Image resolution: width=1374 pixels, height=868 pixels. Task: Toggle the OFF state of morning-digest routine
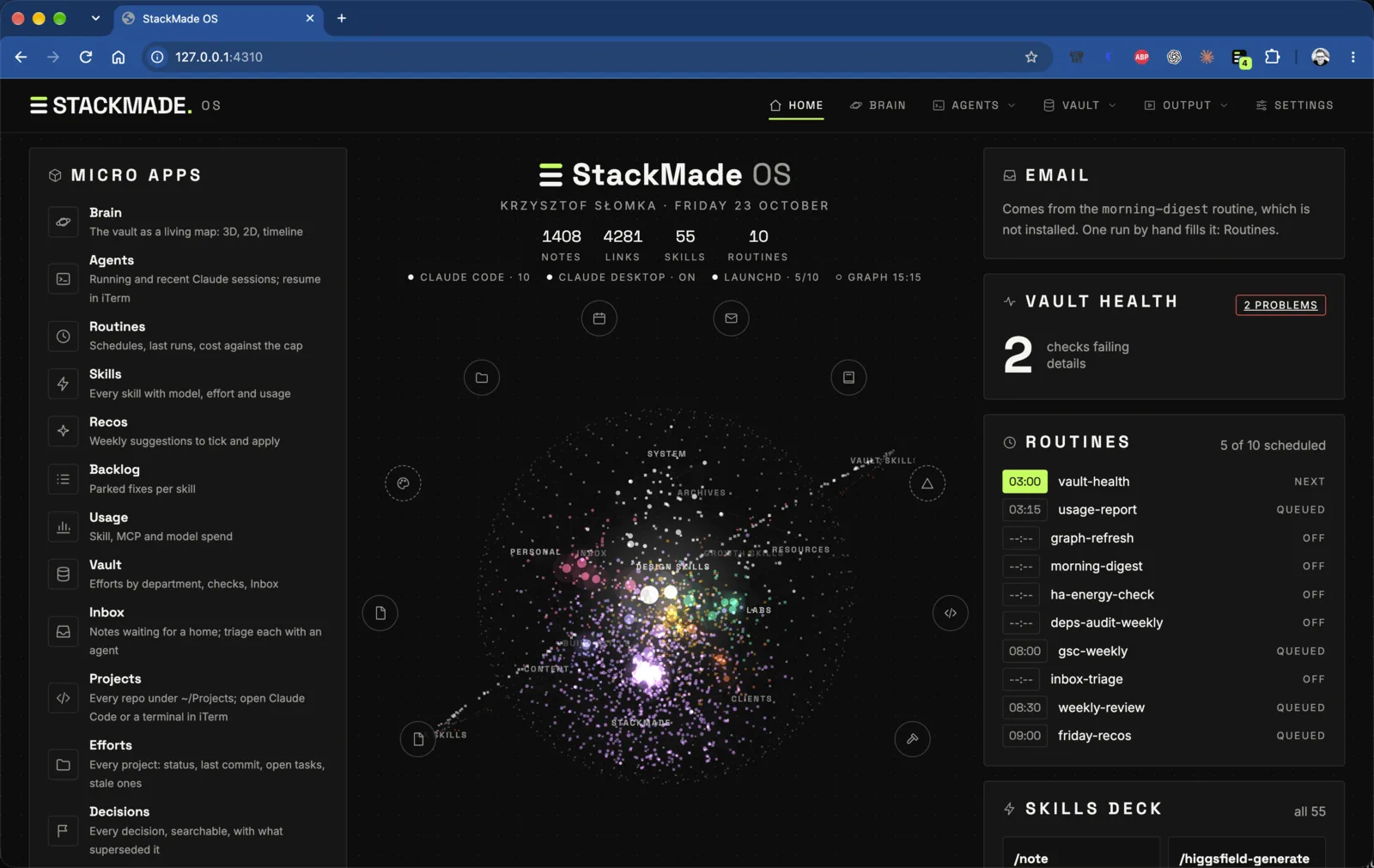pyautogui.click(x=1313, y=567)
